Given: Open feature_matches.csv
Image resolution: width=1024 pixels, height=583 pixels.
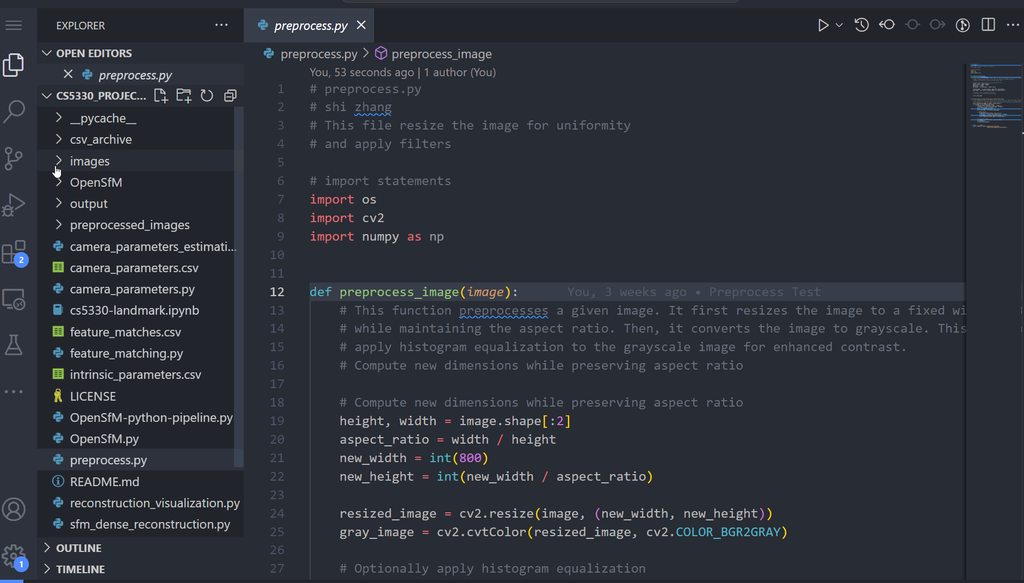Looking at the screenshot, I should tap(125, 332).
